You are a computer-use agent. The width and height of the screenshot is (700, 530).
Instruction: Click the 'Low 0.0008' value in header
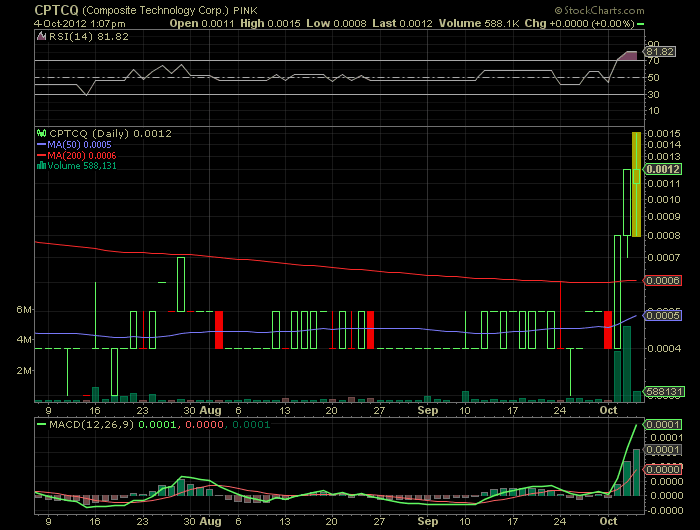click(x=336, y=23)
